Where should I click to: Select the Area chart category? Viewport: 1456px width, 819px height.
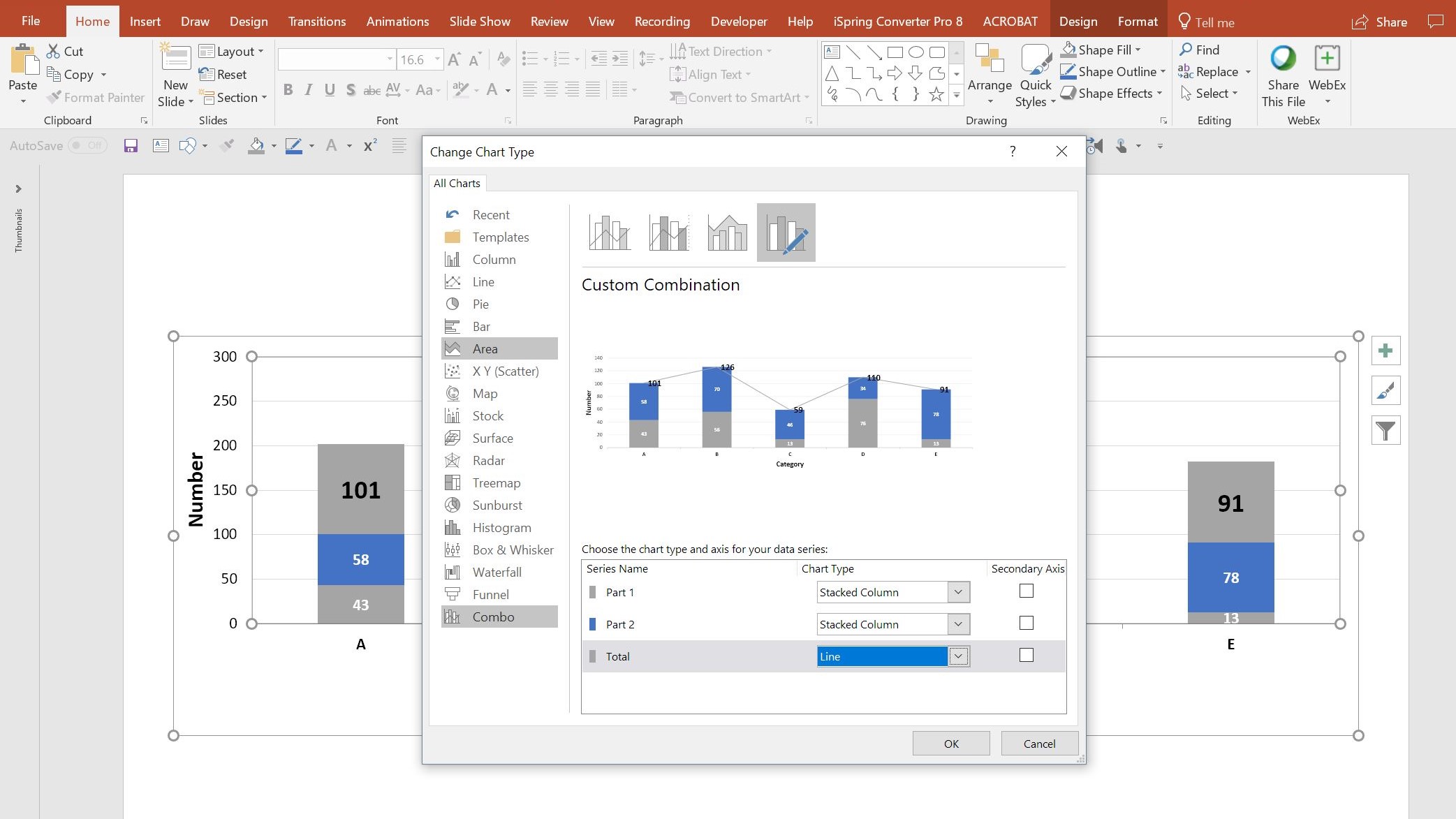[485, 348]
